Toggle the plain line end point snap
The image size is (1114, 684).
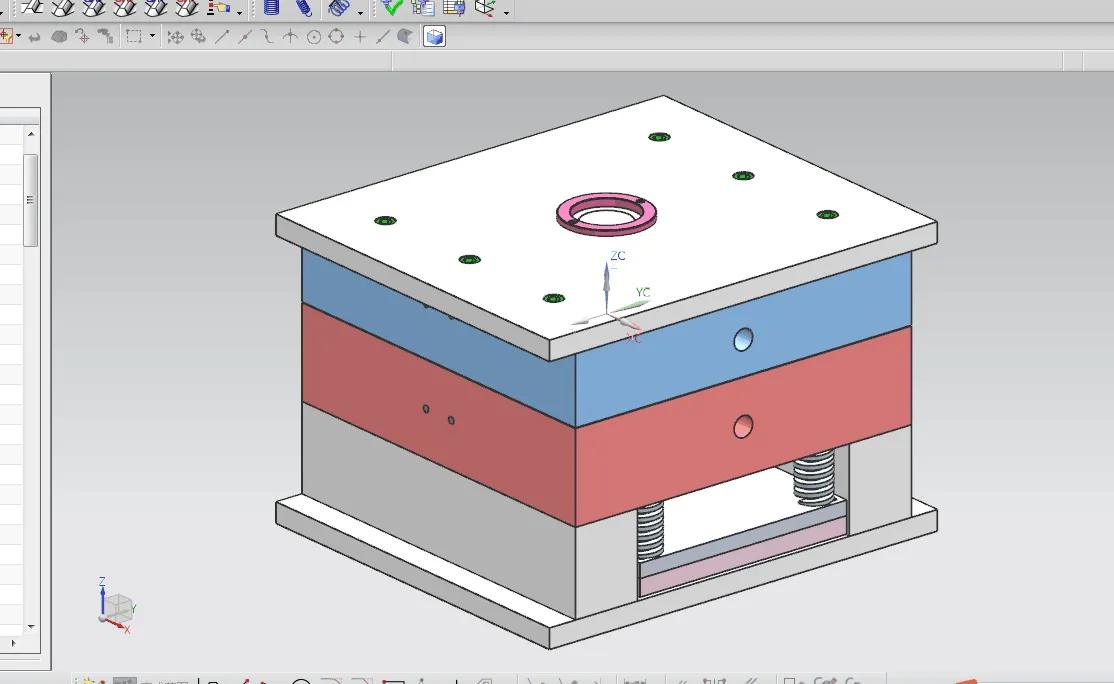coord(222,36)
